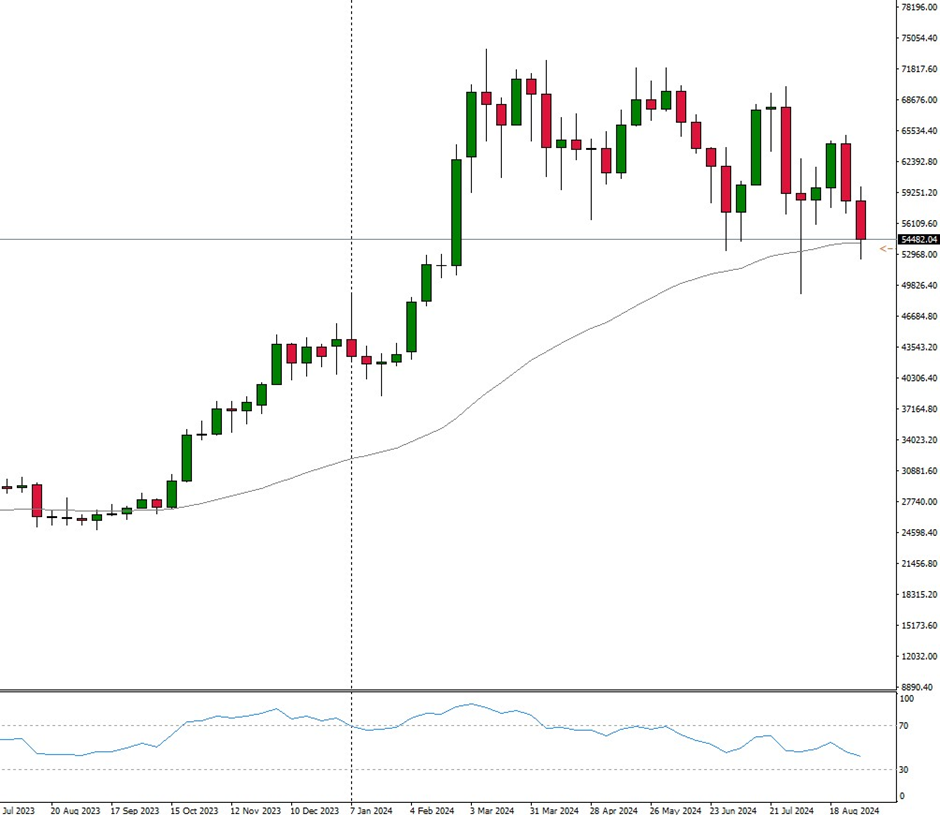This screenshot has width=940, height=815.
Task: Click the 15 Oct 2023 date label
Action: (194, 810)
